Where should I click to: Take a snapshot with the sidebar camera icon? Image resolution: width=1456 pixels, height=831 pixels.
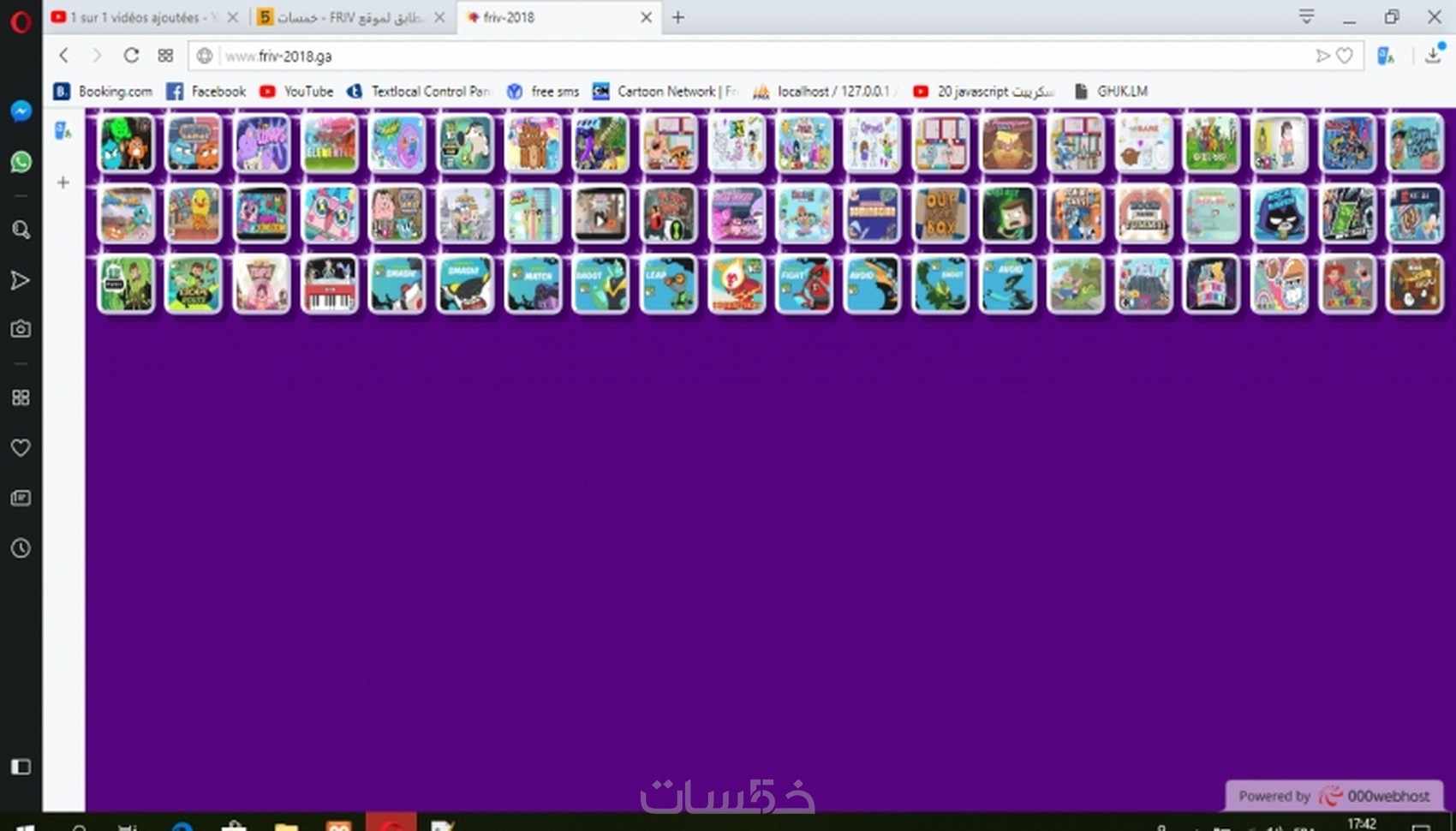(21, 329)
